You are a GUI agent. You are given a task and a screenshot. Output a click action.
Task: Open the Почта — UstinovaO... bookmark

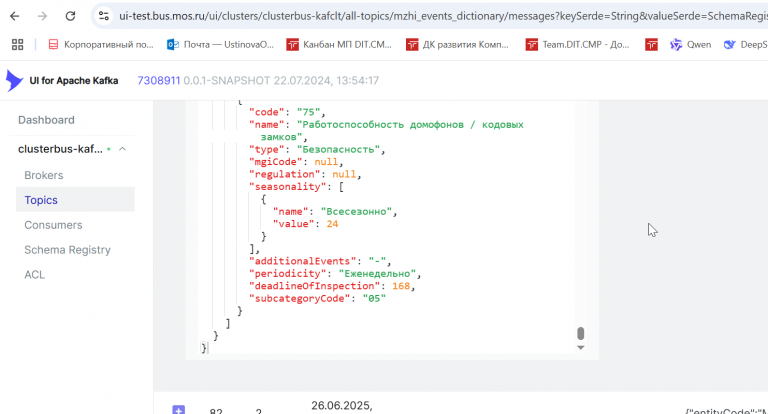pyautogui.click(x=220, y=45)
